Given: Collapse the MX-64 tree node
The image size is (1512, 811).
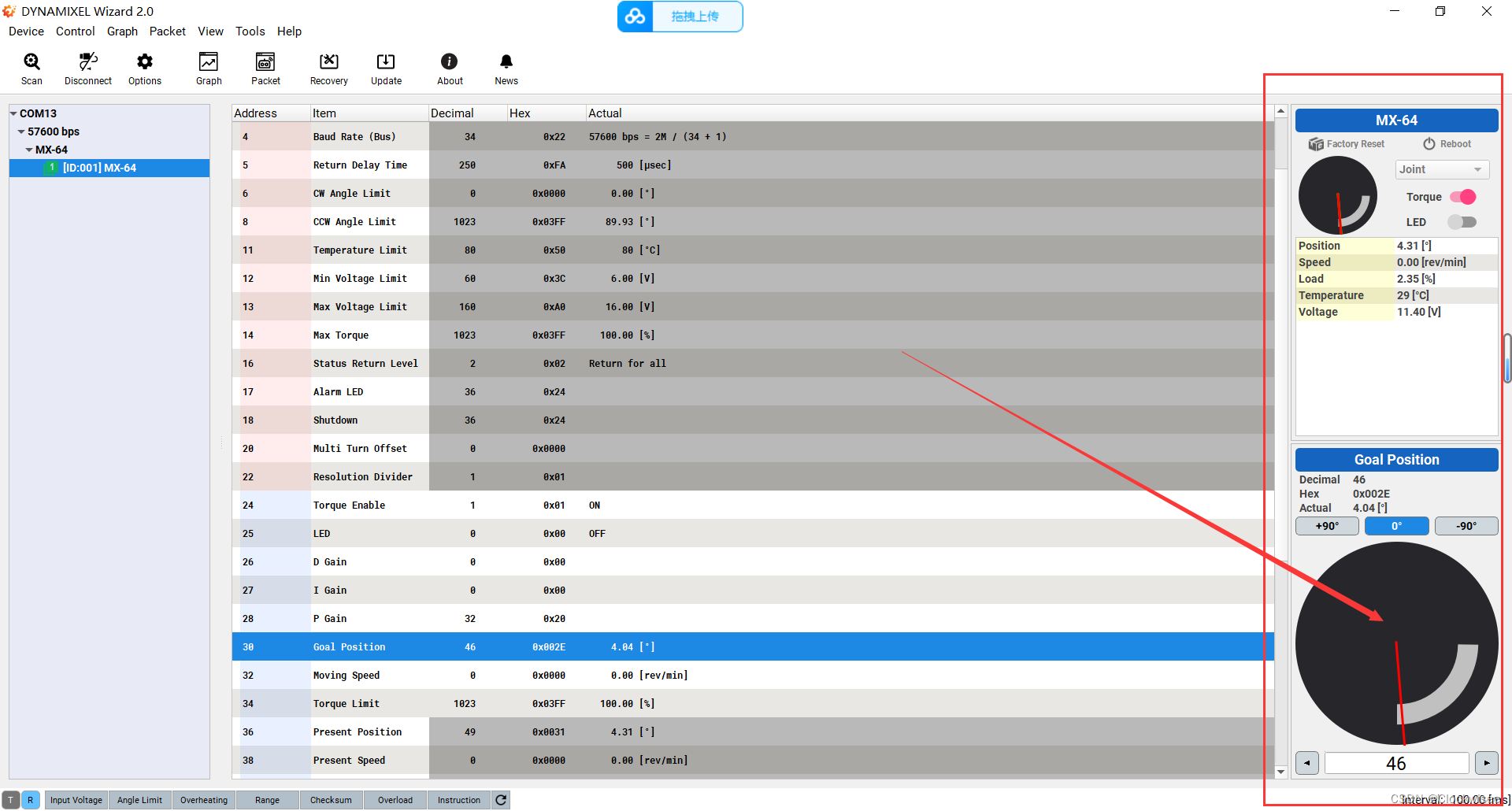Looking at the screenshot, I should [x=29, y=150].
